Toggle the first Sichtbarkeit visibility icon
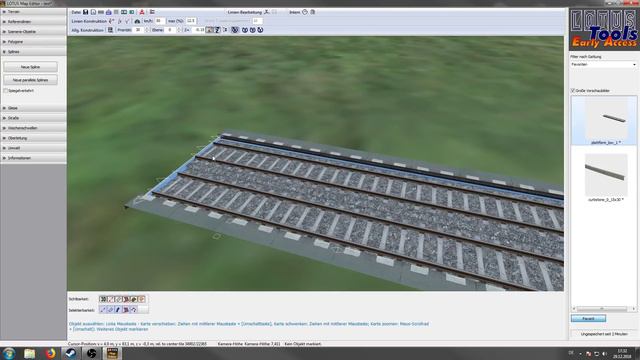The height and width of the screenshot is (360, 640). point(103,299)
